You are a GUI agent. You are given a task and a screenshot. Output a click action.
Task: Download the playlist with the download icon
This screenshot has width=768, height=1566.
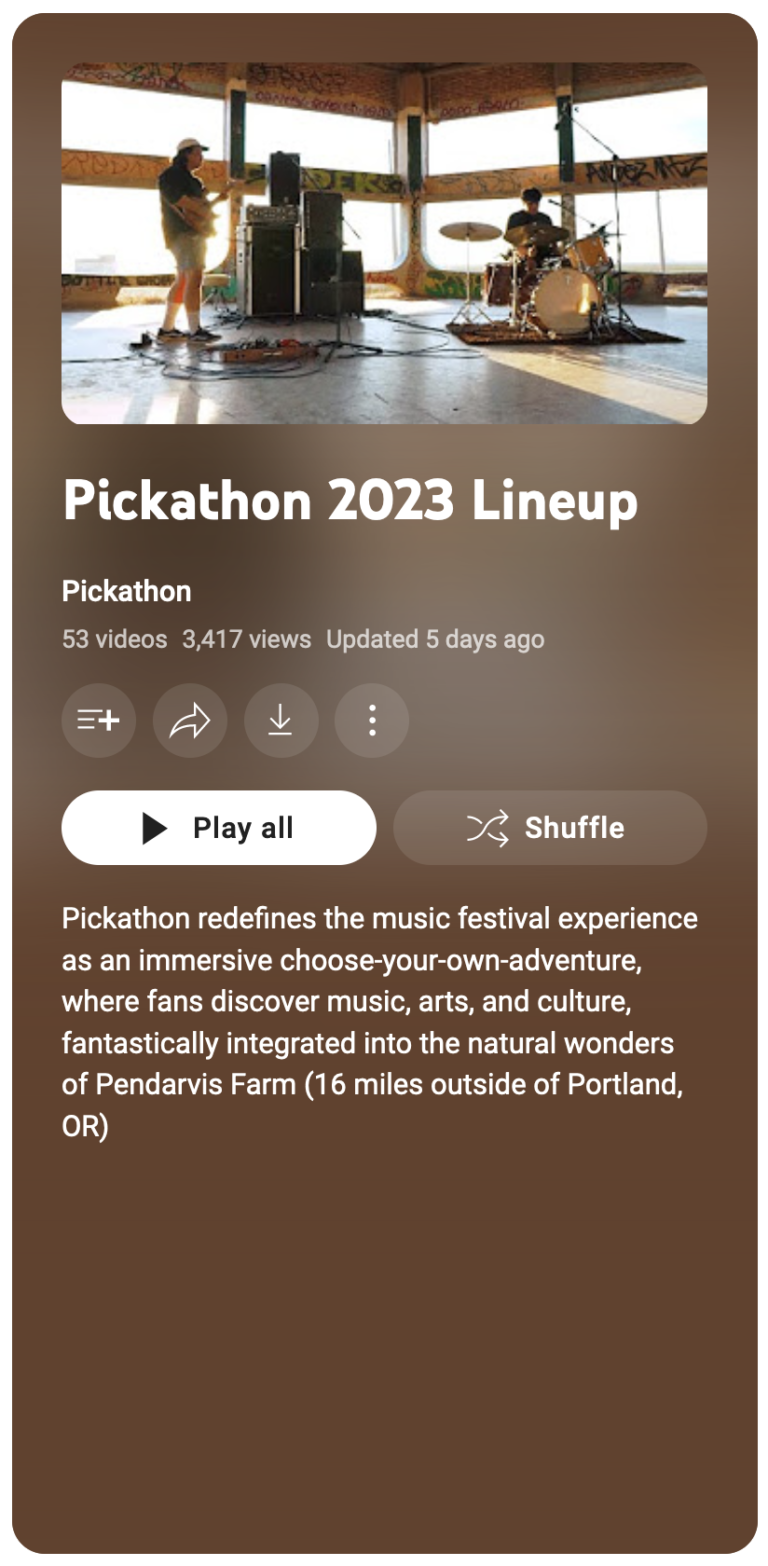281,720
